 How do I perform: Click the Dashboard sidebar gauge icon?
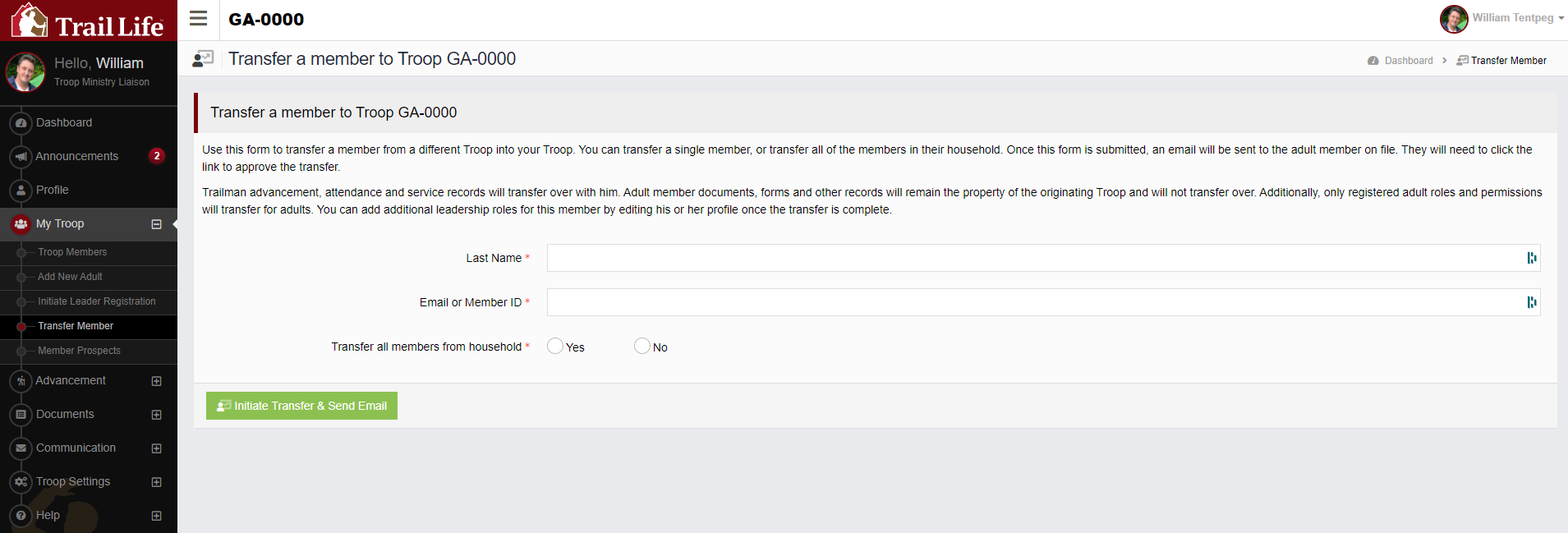coord(21,122)
